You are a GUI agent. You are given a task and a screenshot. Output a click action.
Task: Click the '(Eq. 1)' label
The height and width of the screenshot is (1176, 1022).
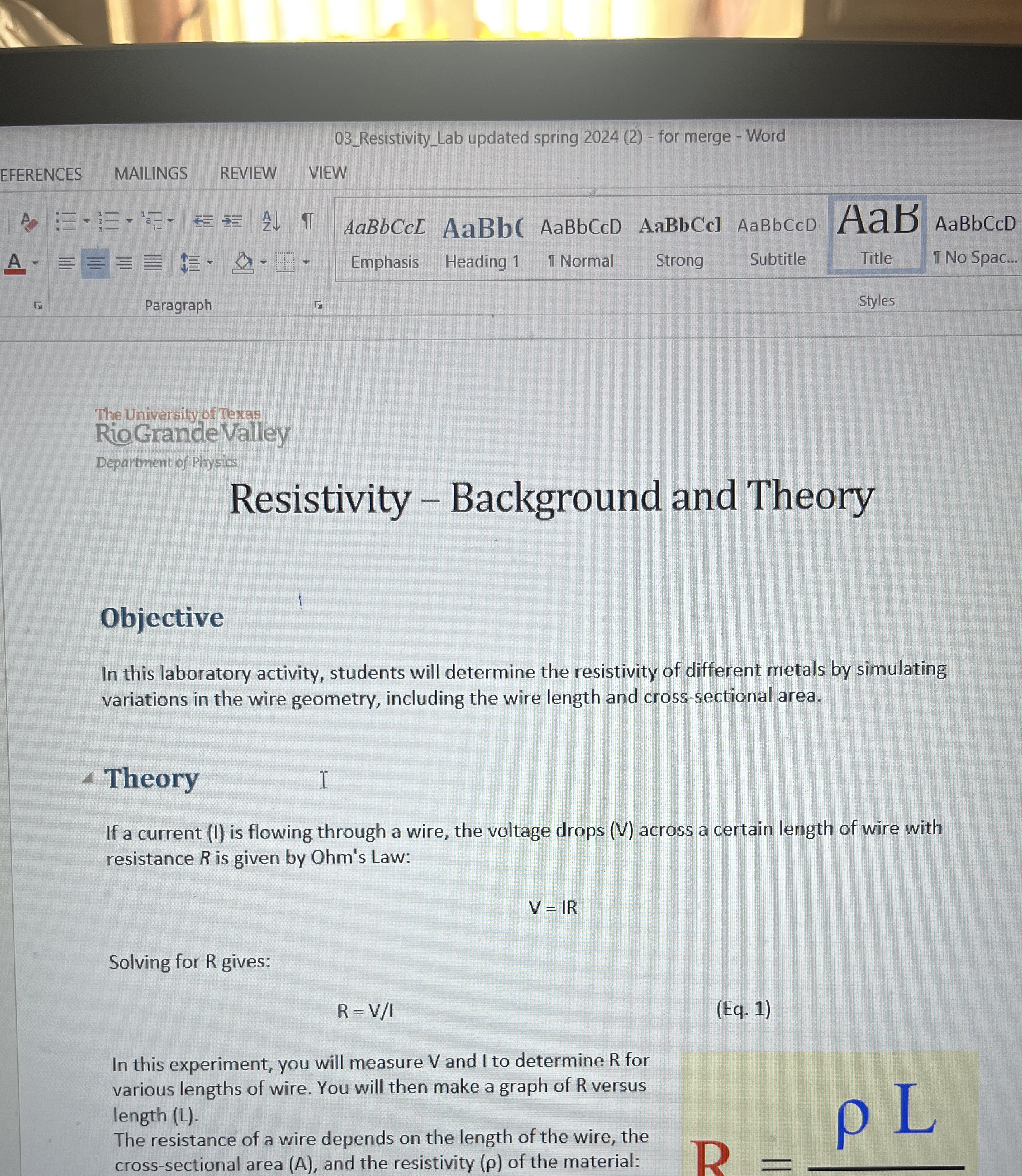[743, 1009]
